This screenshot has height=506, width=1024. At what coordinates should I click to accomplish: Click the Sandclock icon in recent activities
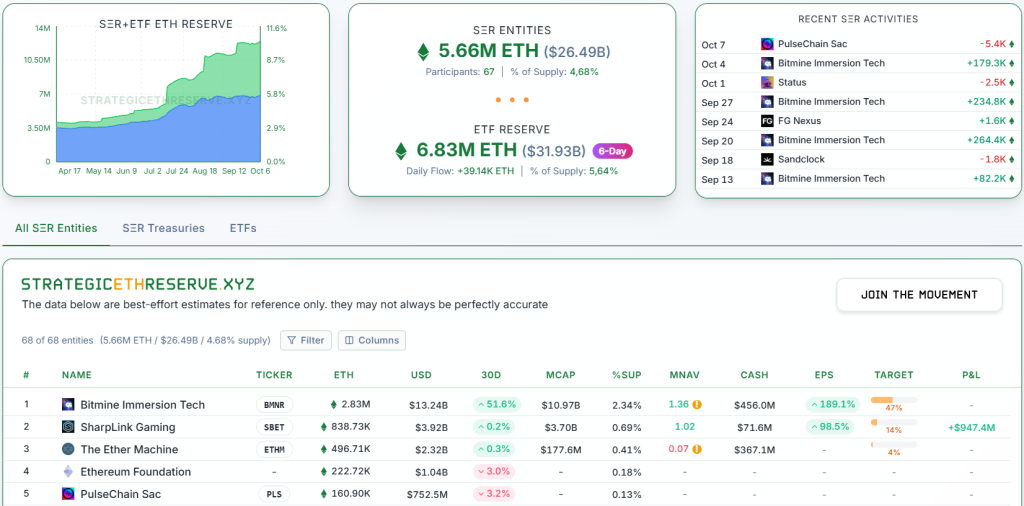pos(767,160)
